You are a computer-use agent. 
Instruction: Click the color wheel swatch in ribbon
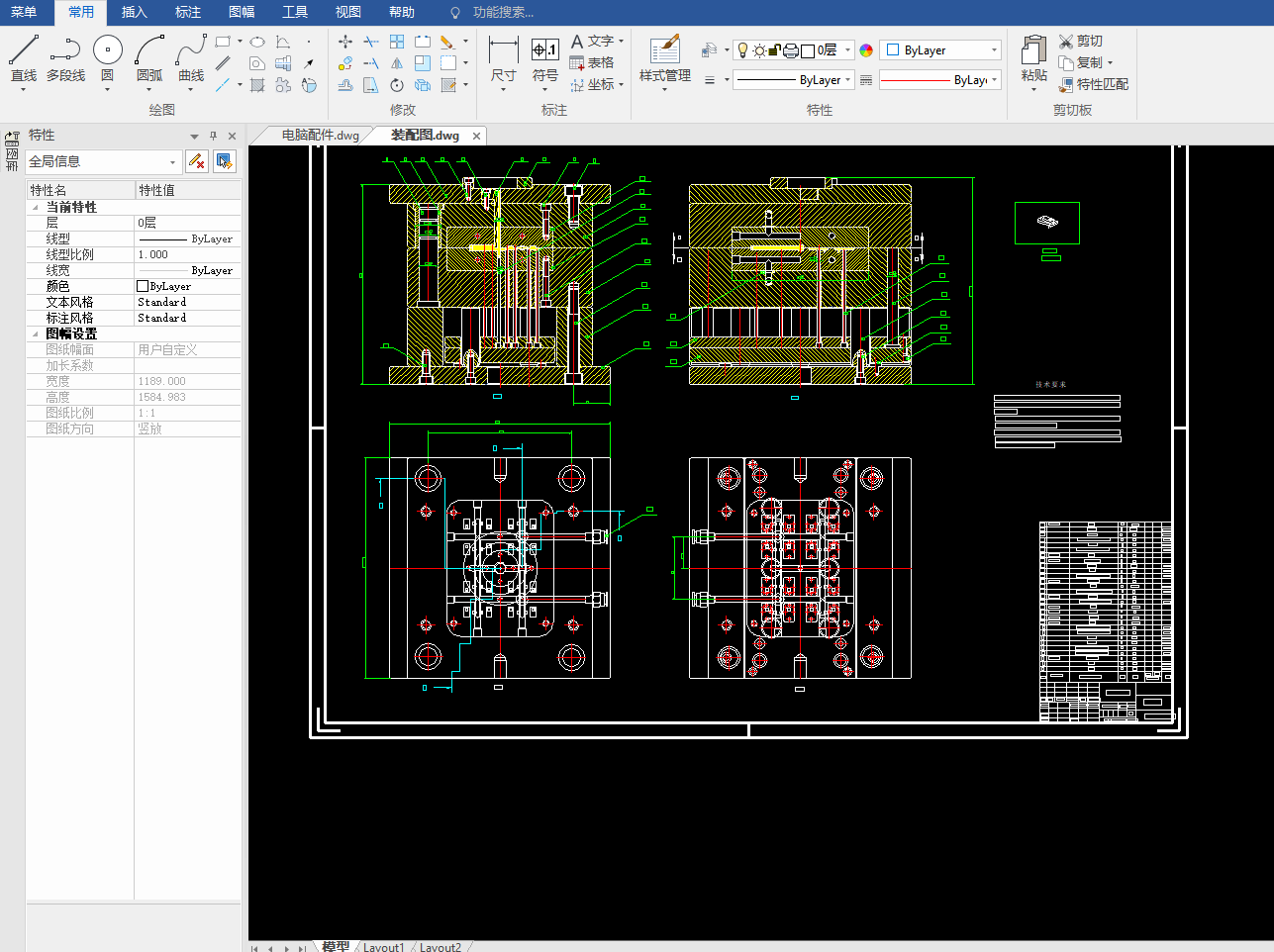click(866, 50)
